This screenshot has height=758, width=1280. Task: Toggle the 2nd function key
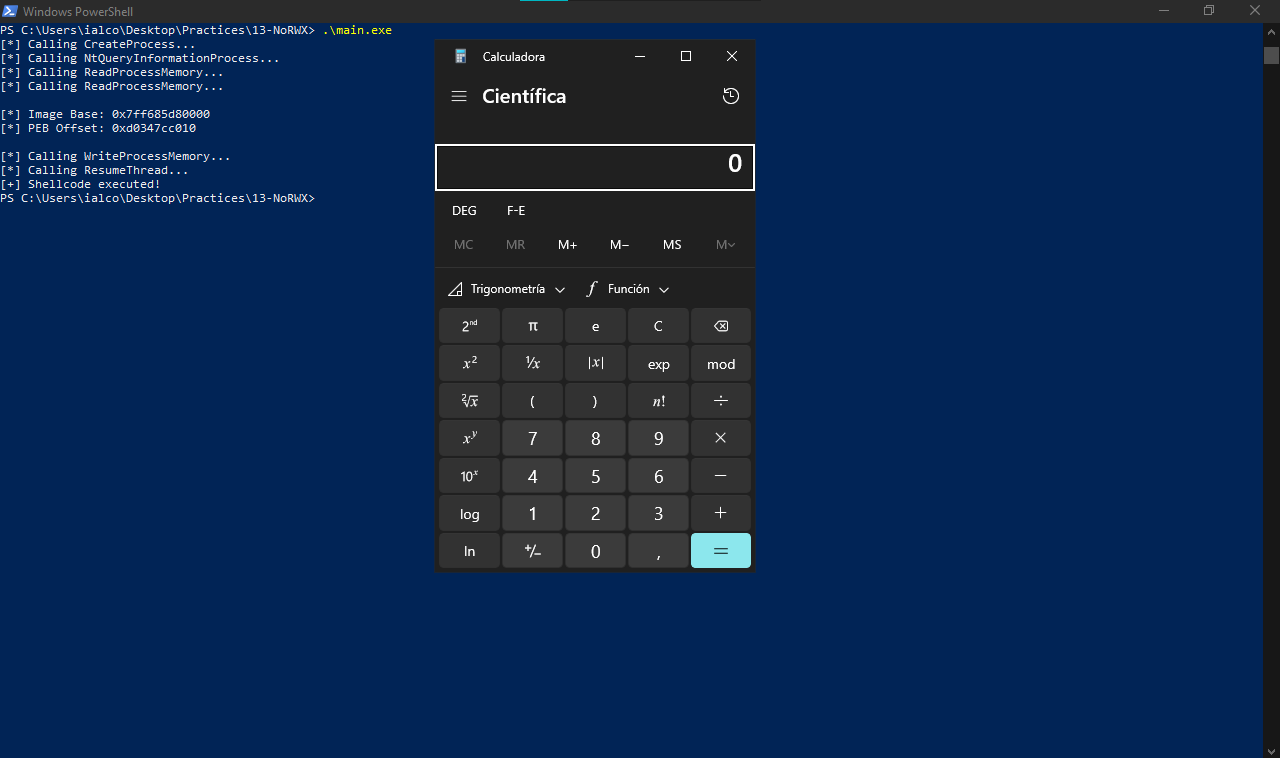(x=470, y=326)
